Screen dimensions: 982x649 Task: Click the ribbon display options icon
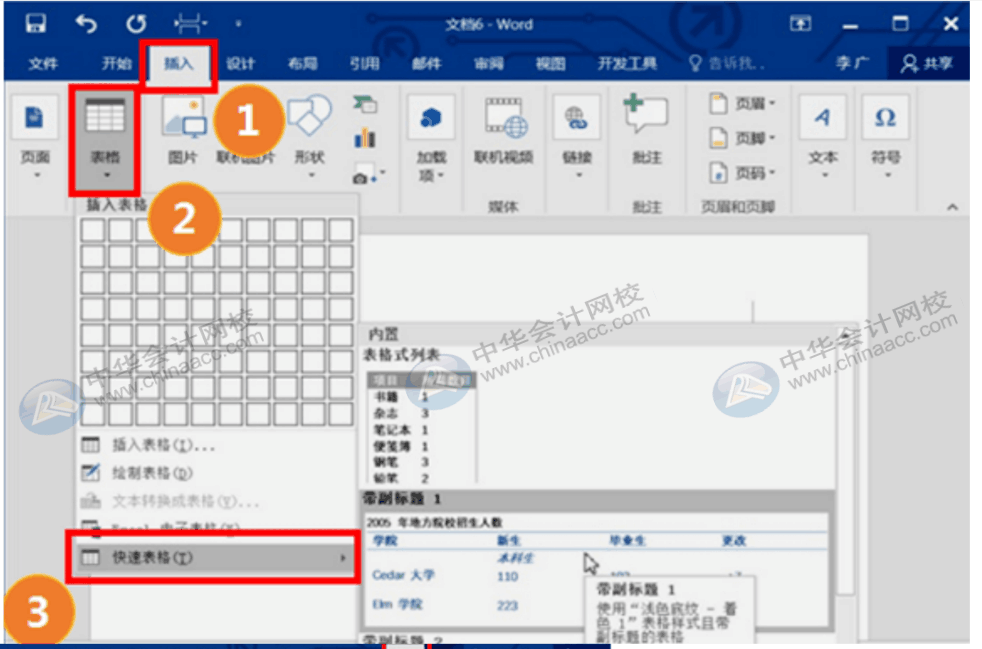[800, 24]
